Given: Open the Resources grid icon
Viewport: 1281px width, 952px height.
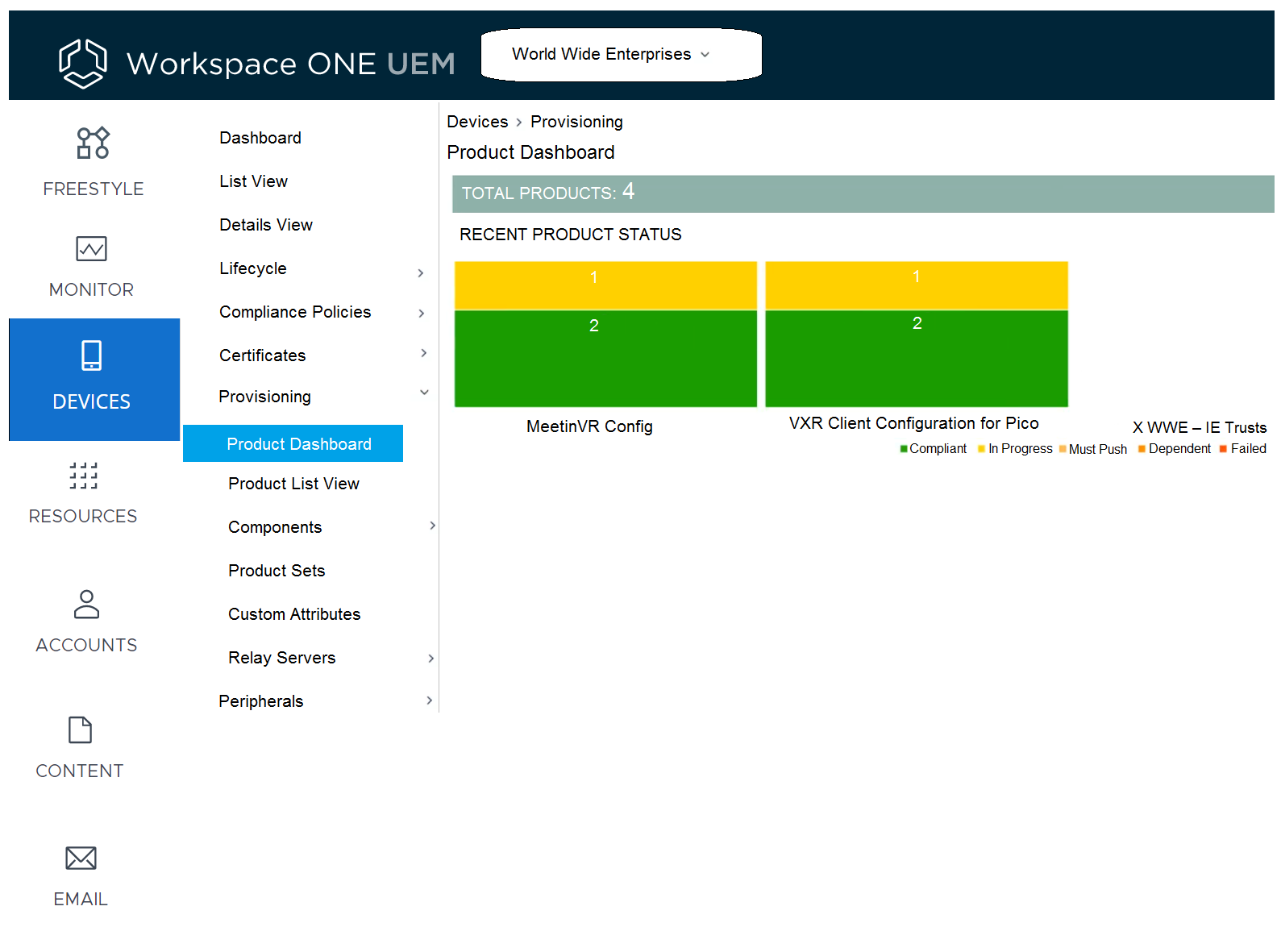Looking at the screenshot, I should pos(83,476).
